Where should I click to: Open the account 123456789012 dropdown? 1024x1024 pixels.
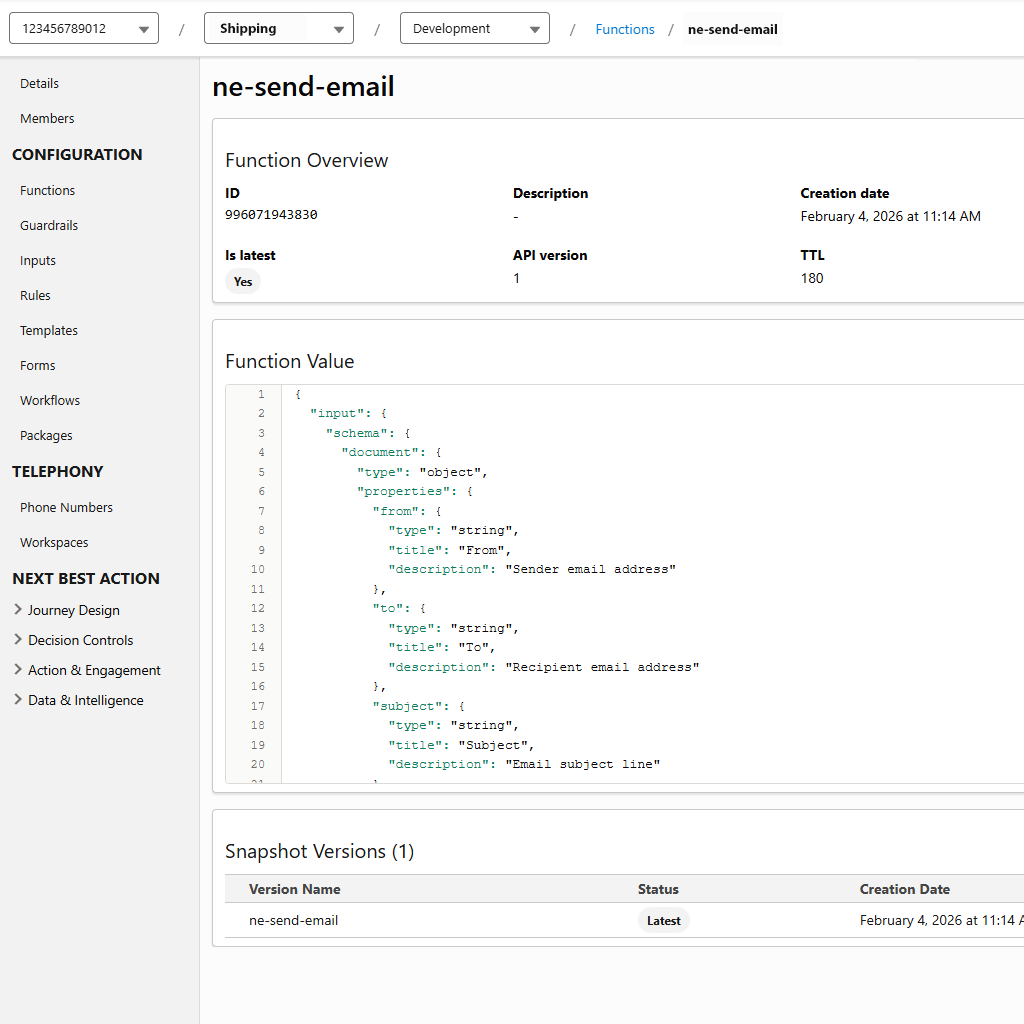[84, 29]
